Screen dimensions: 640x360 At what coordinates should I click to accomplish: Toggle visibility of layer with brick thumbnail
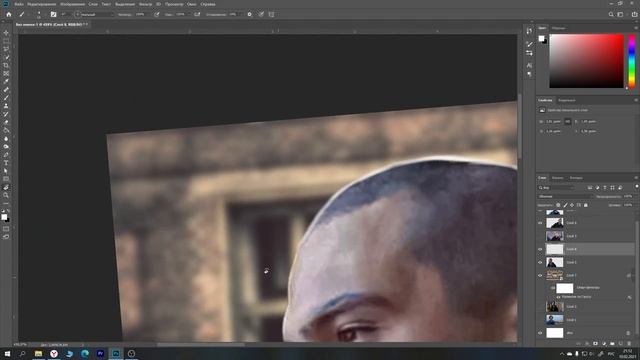pos(540,276)
